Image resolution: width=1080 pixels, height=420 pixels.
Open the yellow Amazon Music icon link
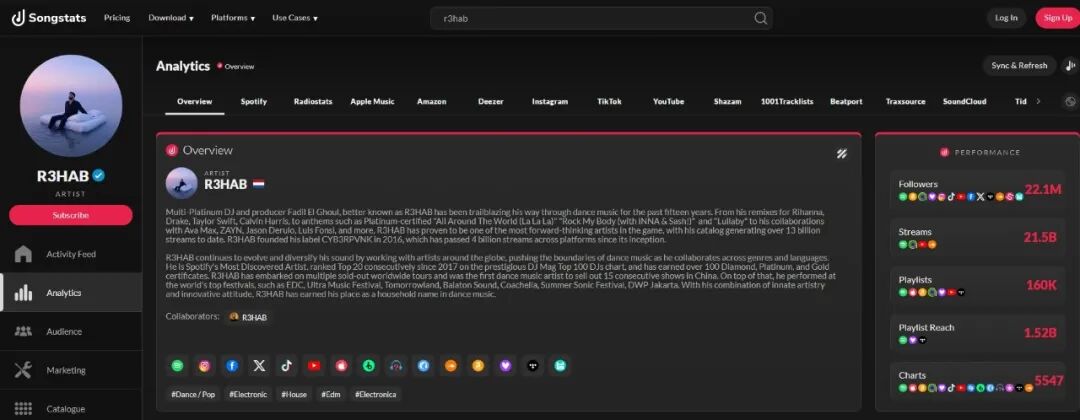coord(478,366)
